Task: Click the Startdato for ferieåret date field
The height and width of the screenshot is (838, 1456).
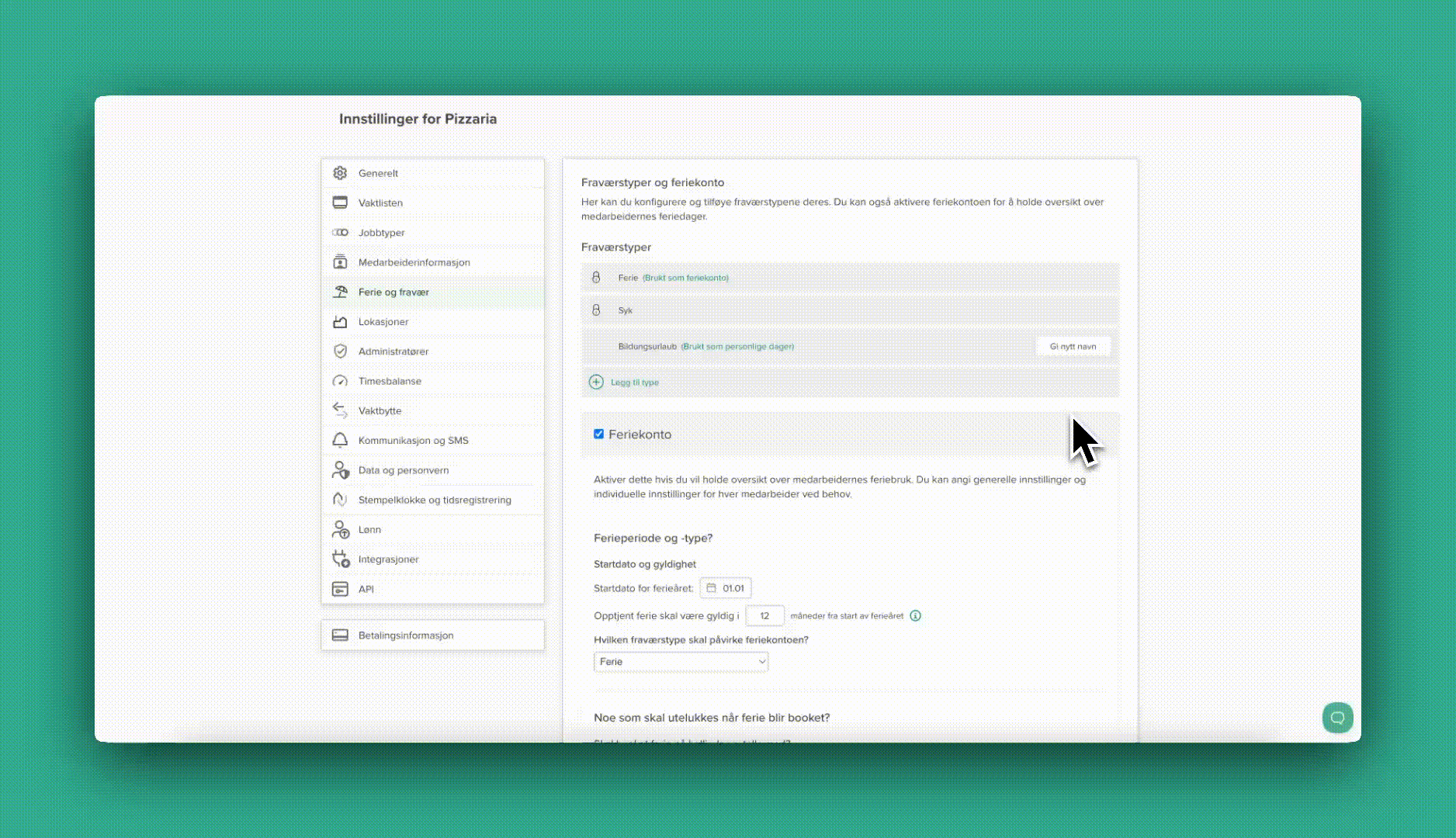Action: tap(726, 588)
